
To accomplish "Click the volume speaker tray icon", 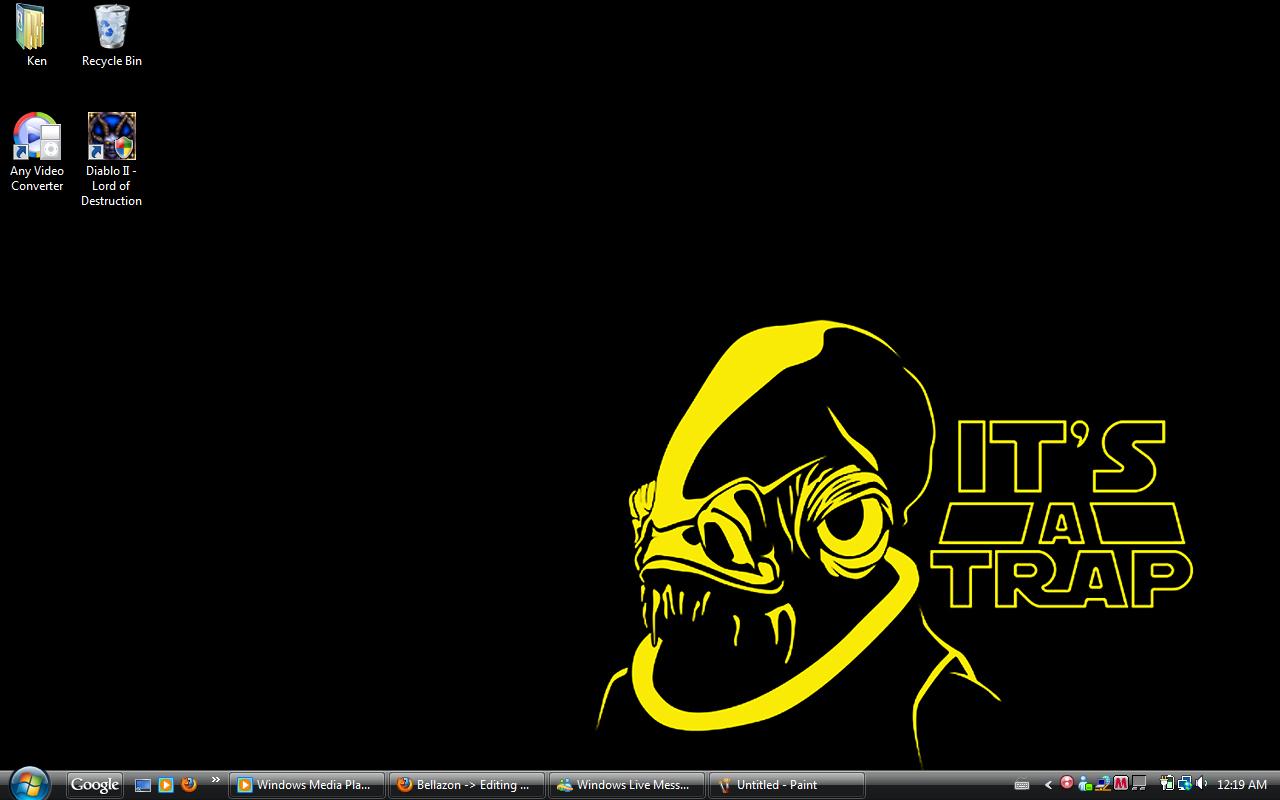I will click(x=1201, y=784).
